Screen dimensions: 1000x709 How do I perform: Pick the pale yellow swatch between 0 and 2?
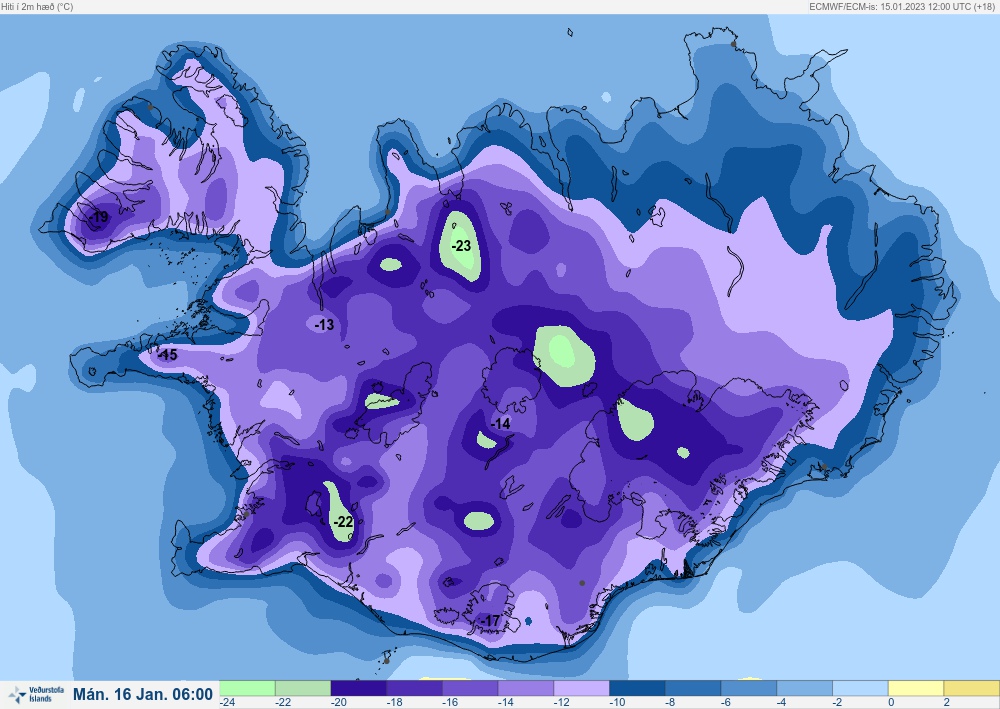click(916, 688)
